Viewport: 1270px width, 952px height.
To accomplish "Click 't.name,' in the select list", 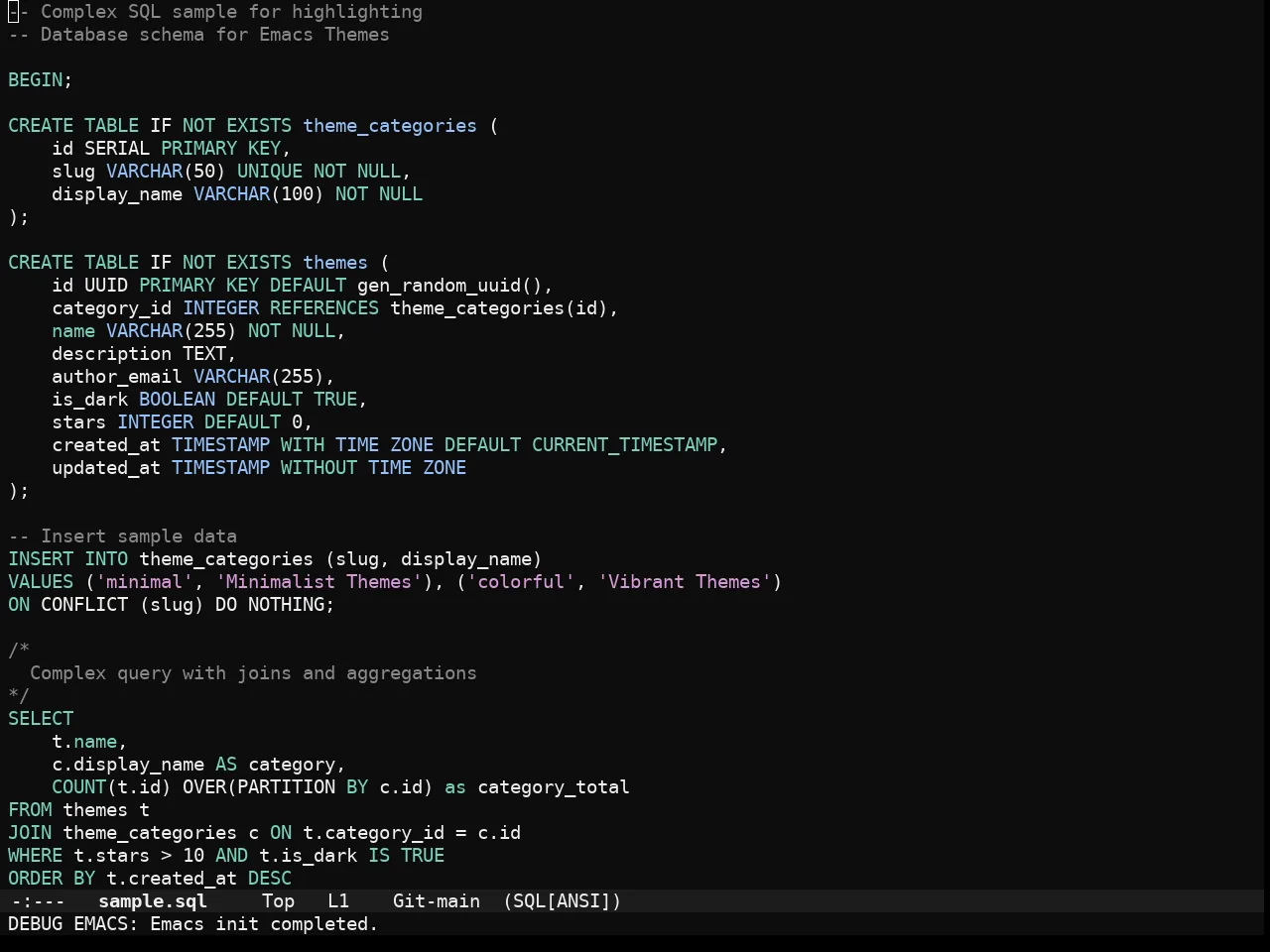I will click(89, 742).
